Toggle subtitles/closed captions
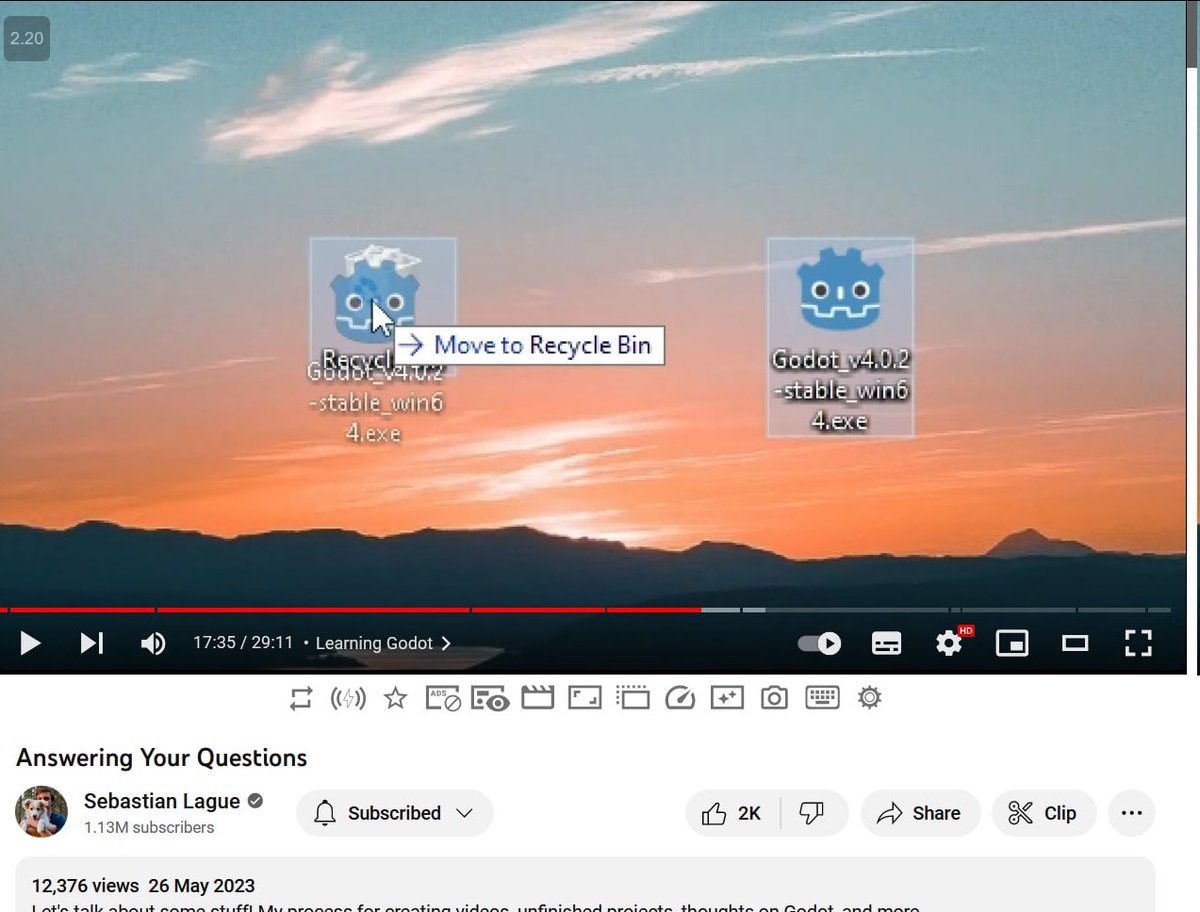The height and width of the screenshot is (912, 1200). (x=886, y=643)
